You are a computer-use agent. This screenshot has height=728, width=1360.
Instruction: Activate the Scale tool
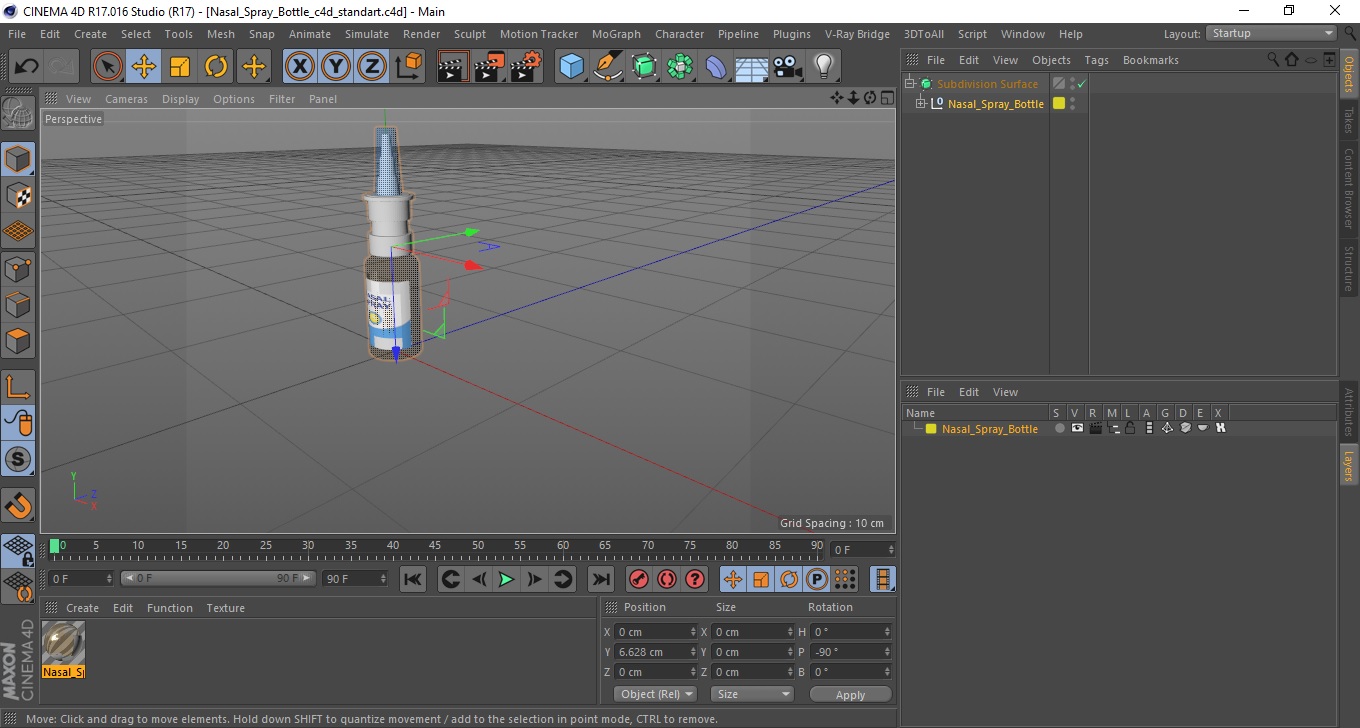click(x=180, y=67)
